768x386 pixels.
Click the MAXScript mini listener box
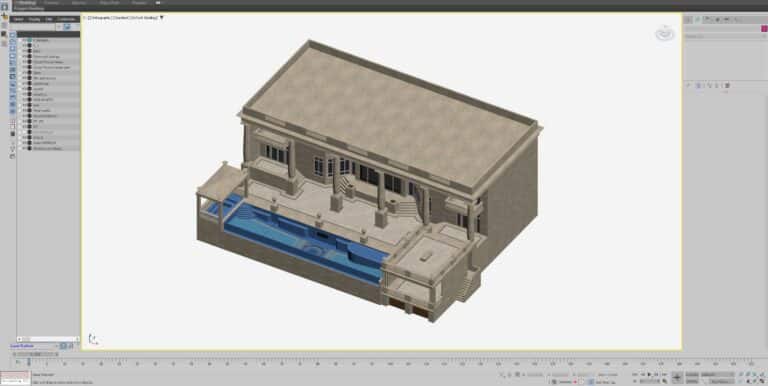(x=16, y=378)
